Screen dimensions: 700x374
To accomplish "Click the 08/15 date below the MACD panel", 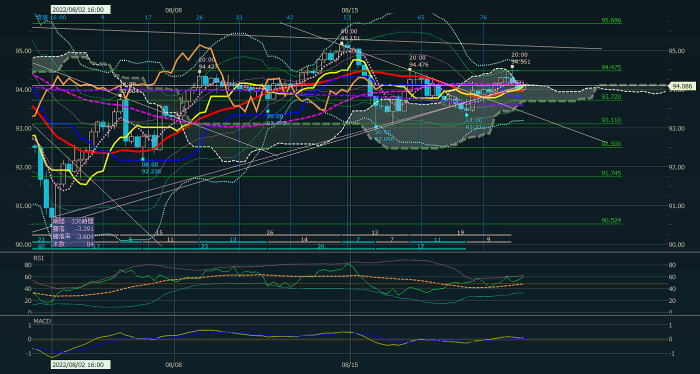I will (x=350, y=365).
